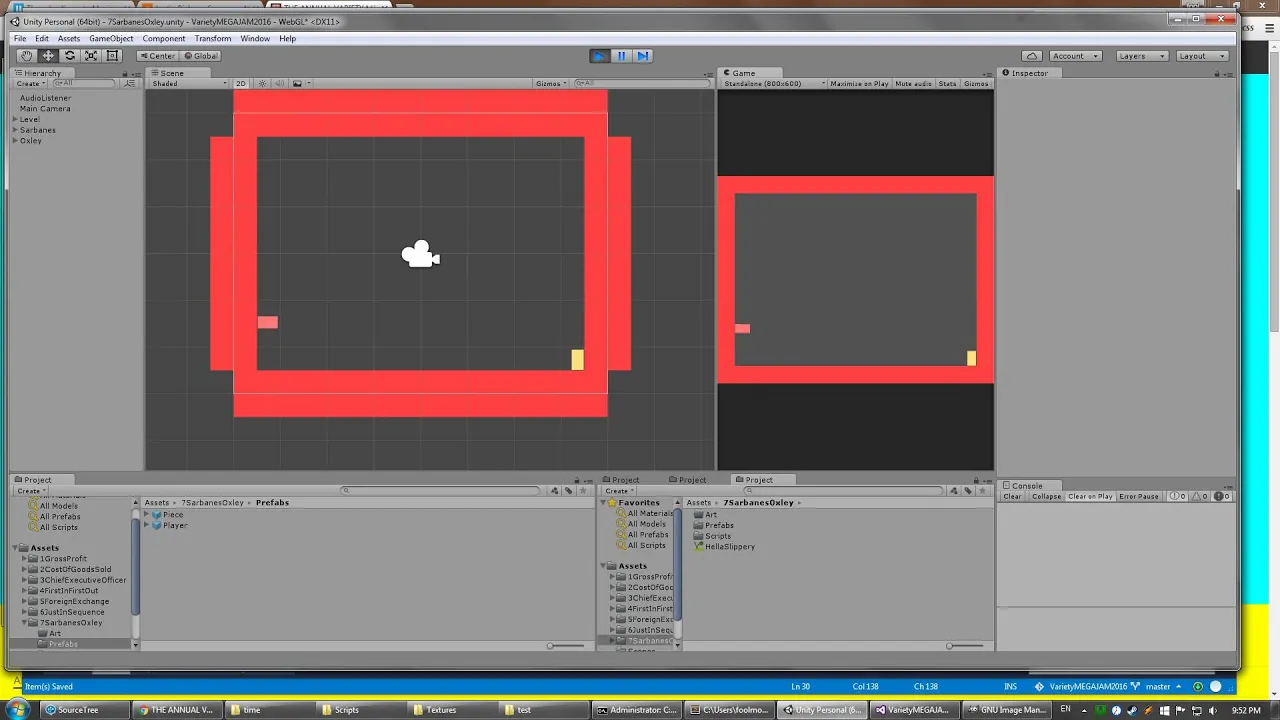Select the Rect transform tool
Viewport: 1280px width, 720px height.
click(112, 56)
